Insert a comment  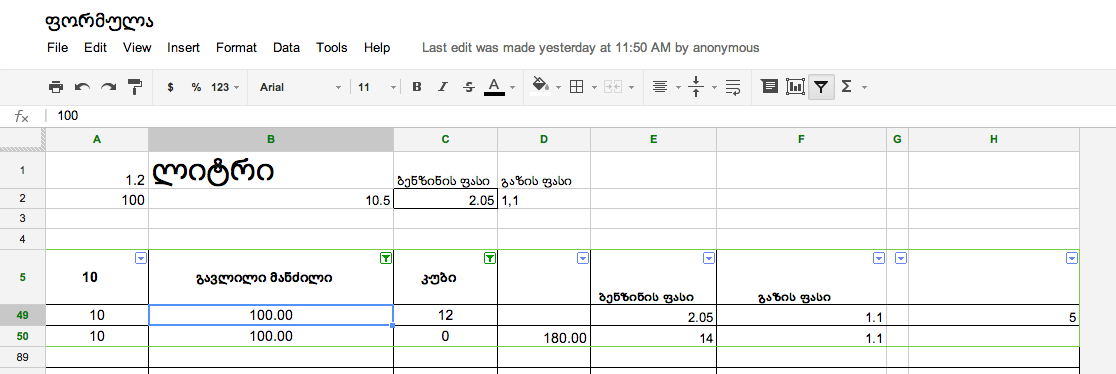[x=769, y=86]
